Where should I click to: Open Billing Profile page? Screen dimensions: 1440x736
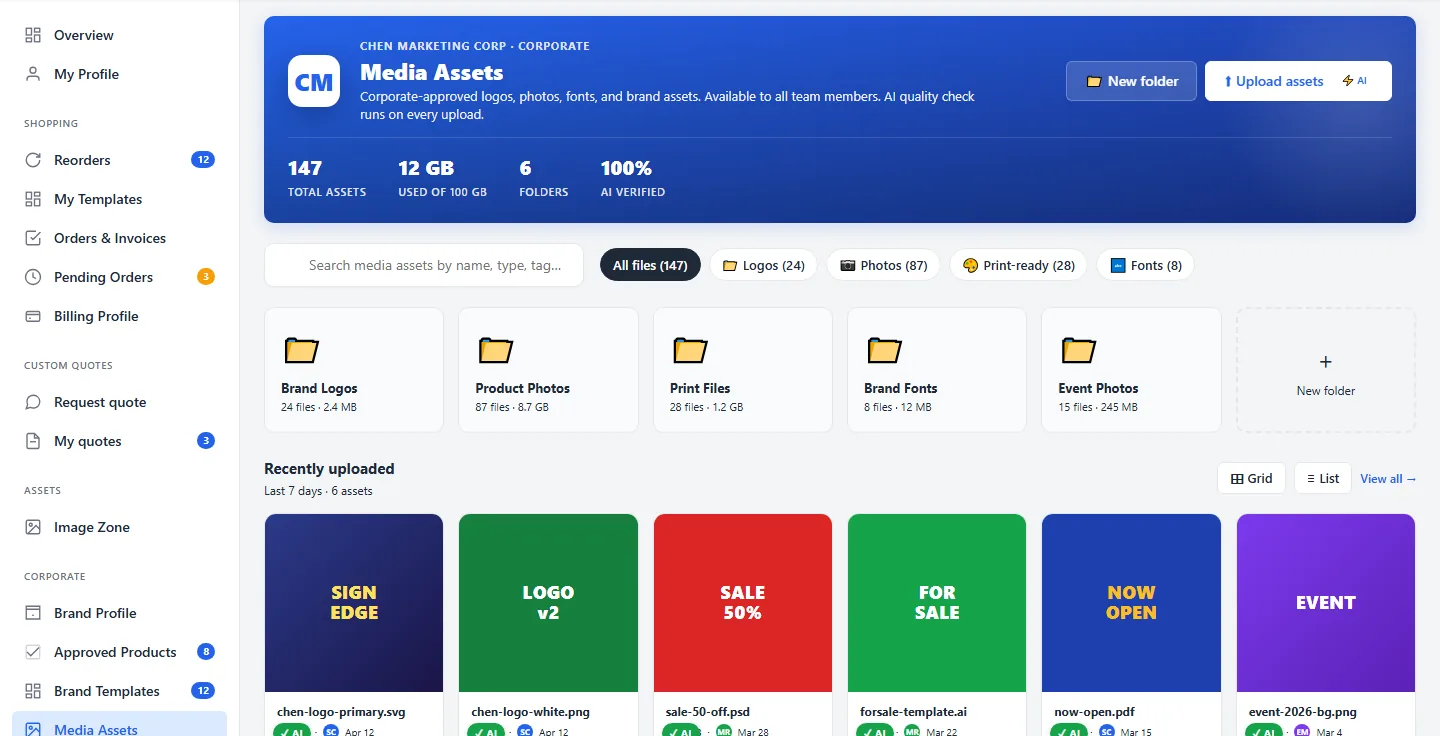[120, 316]
